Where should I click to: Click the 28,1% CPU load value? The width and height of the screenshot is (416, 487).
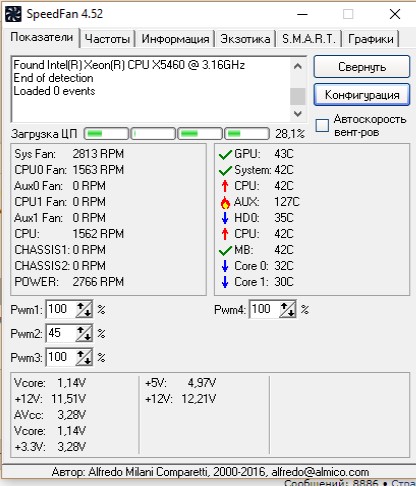[x=290, y=134]
